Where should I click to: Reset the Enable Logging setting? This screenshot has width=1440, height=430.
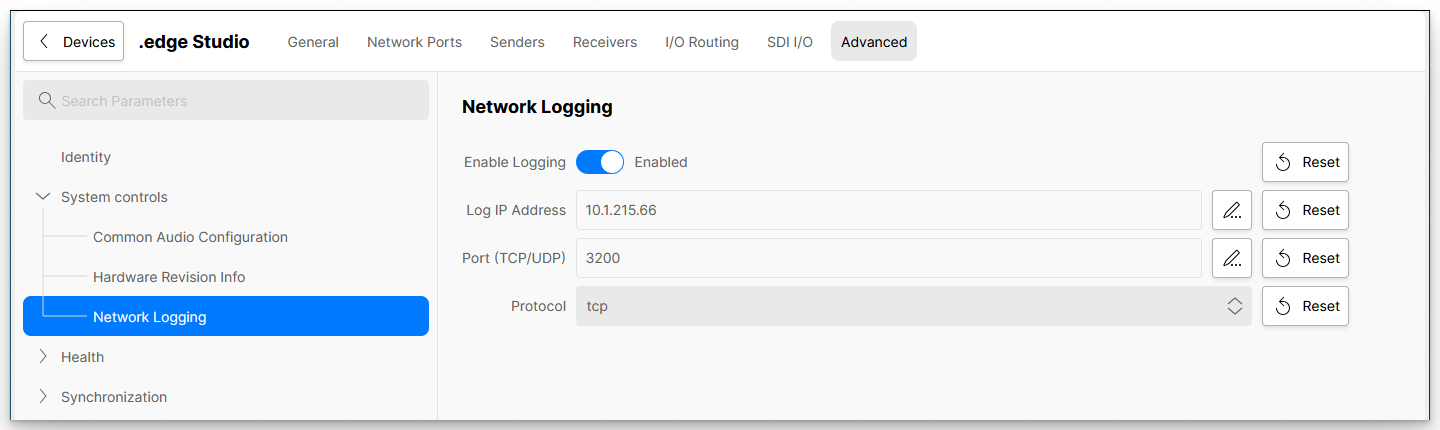[x=1305, y=162]
